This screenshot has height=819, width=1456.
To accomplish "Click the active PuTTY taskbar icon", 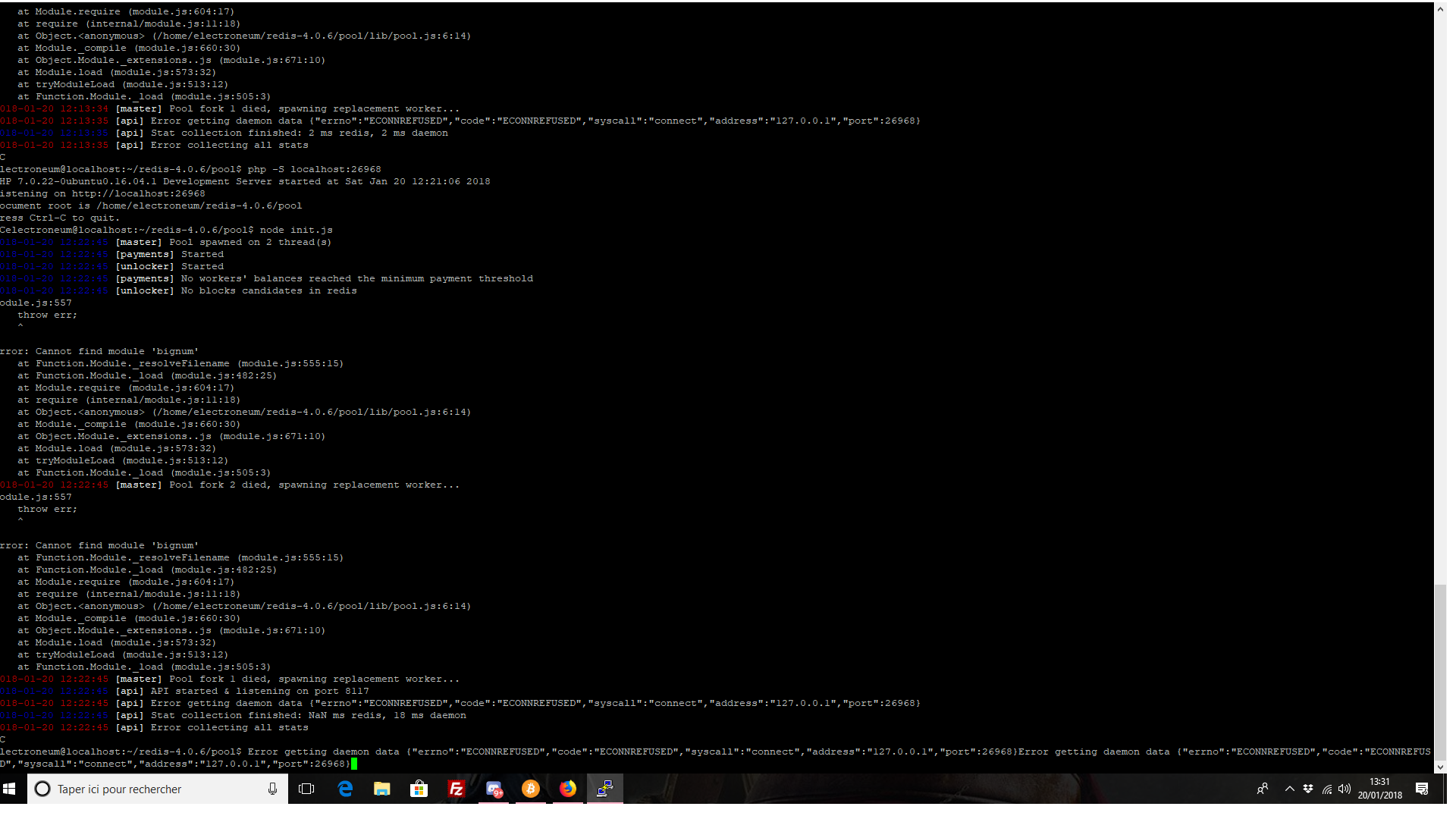I will [604, 789].
